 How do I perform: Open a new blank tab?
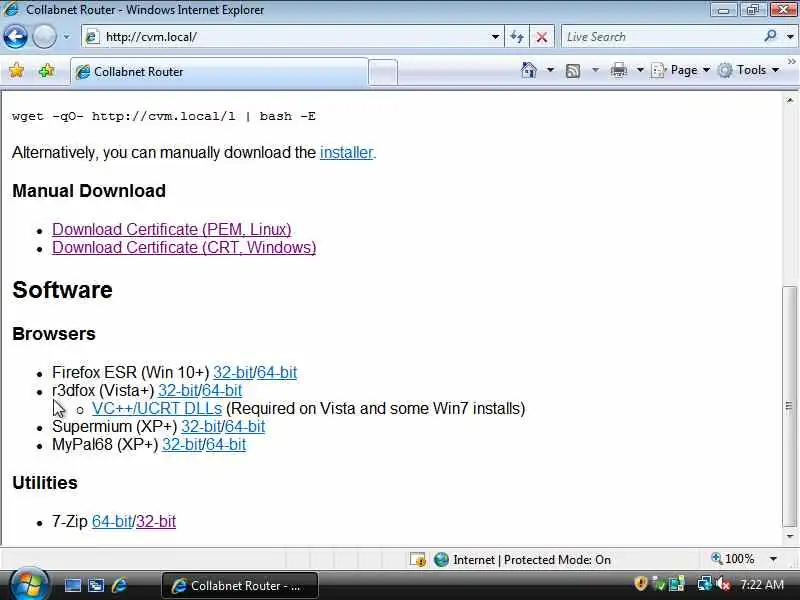(x=383, y=72)
